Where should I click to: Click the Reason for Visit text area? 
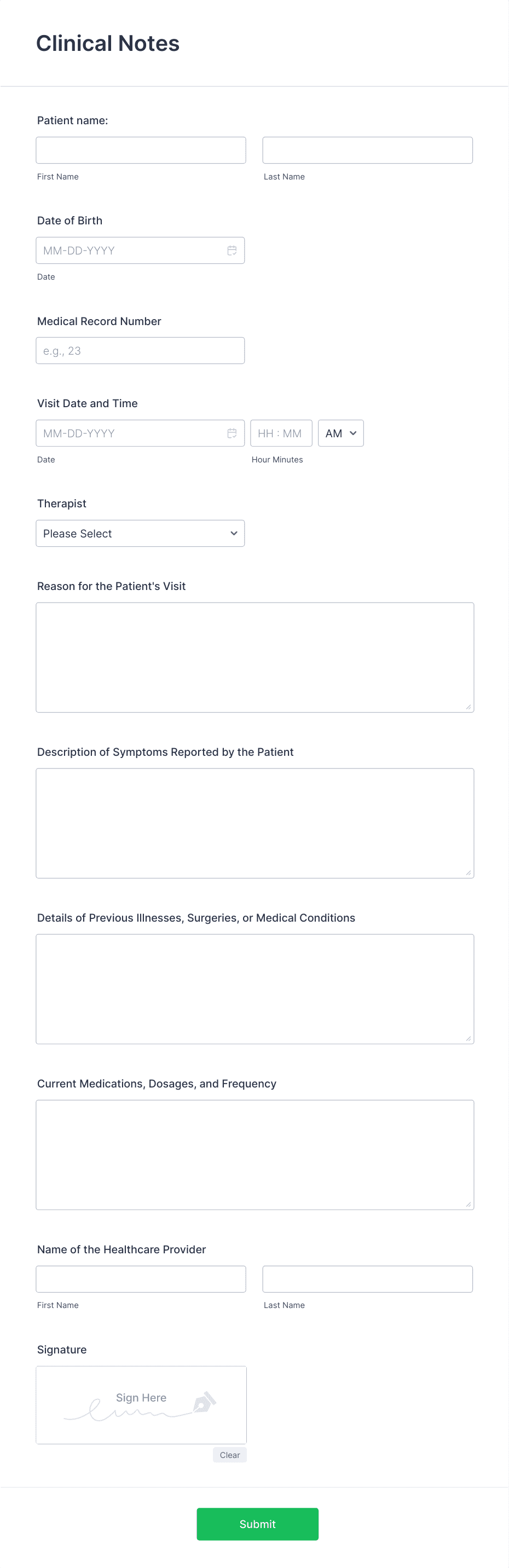[255, 657]
